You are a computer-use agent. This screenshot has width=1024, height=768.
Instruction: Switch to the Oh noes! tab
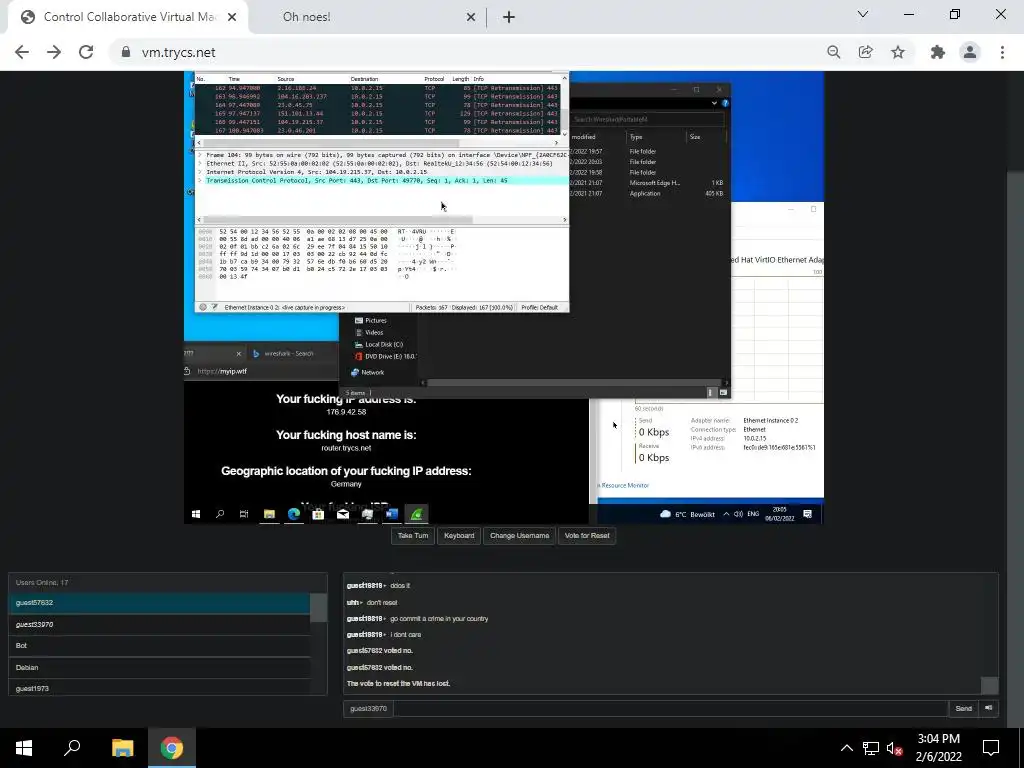[x=368, y=17]
